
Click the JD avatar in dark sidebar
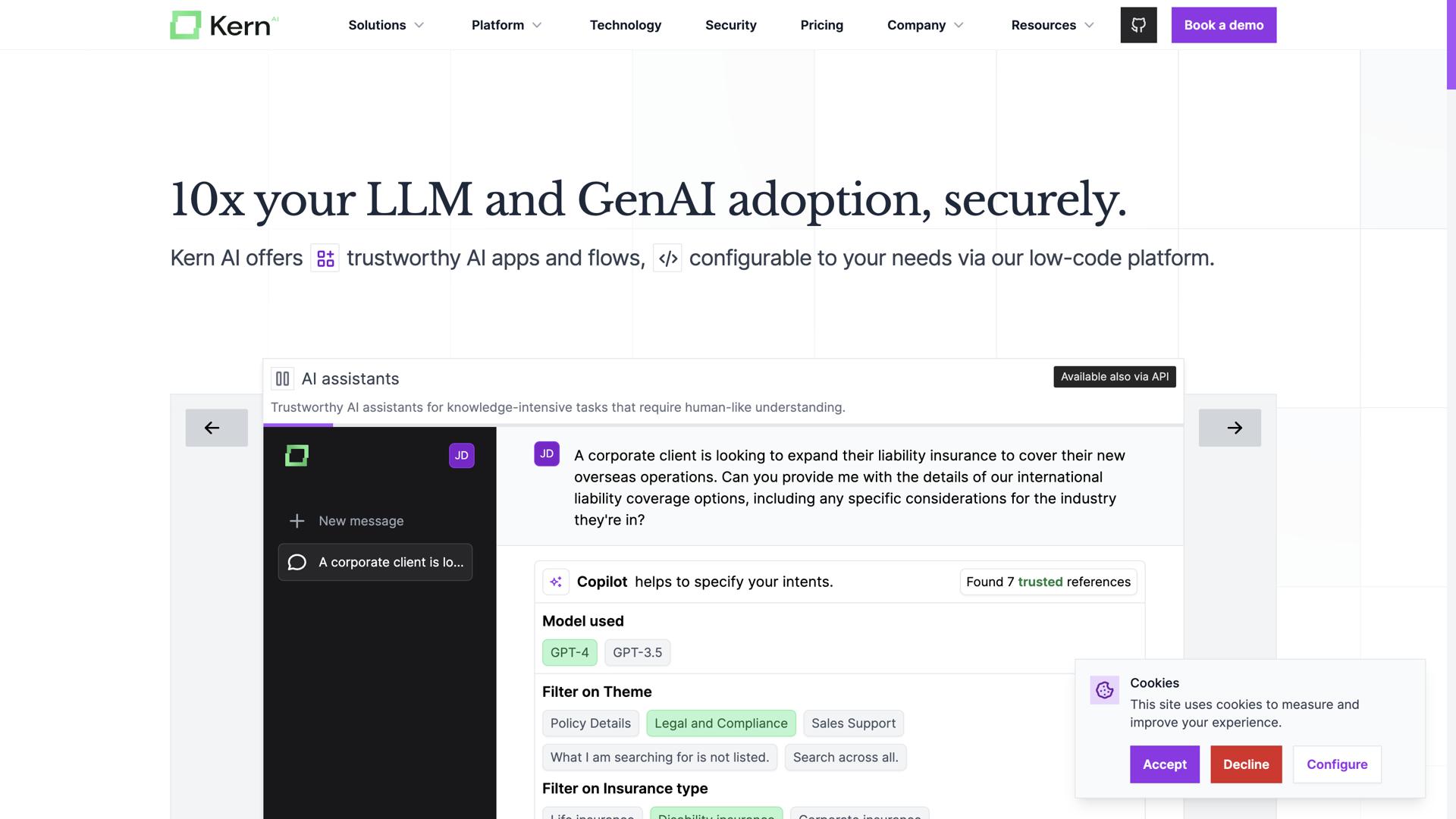point(461,456)
